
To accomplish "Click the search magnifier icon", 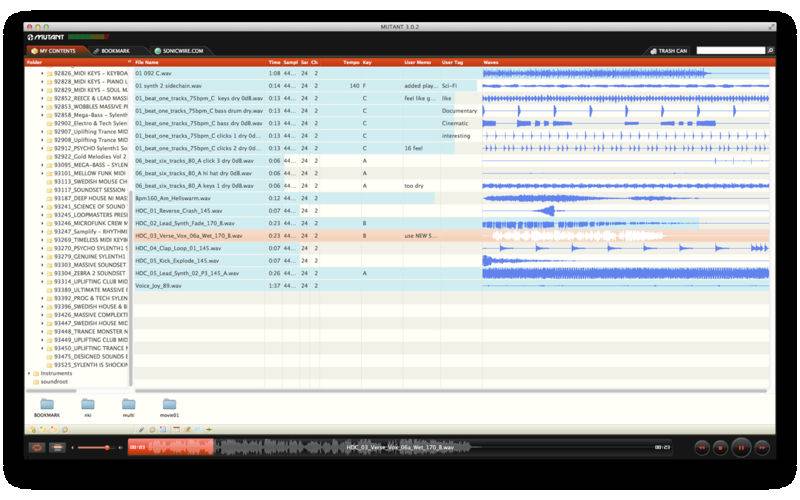I will [770, 51].
